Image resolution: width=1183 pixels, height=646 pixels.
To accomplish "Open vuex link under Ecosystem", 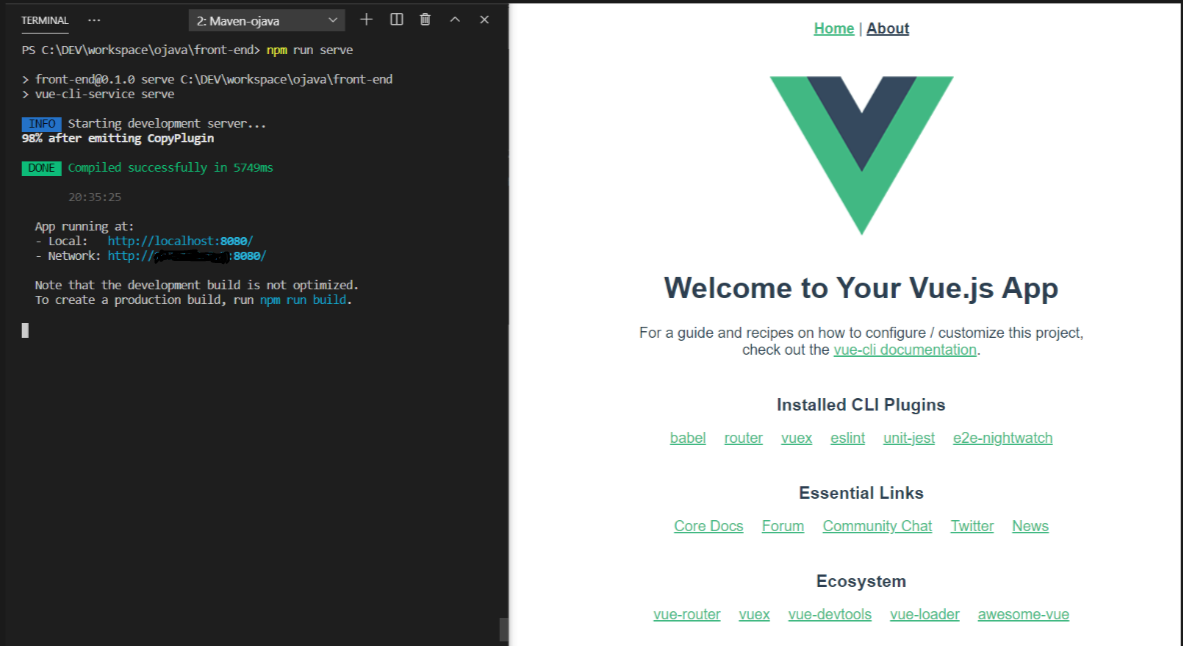I will [x=754, y=614].
